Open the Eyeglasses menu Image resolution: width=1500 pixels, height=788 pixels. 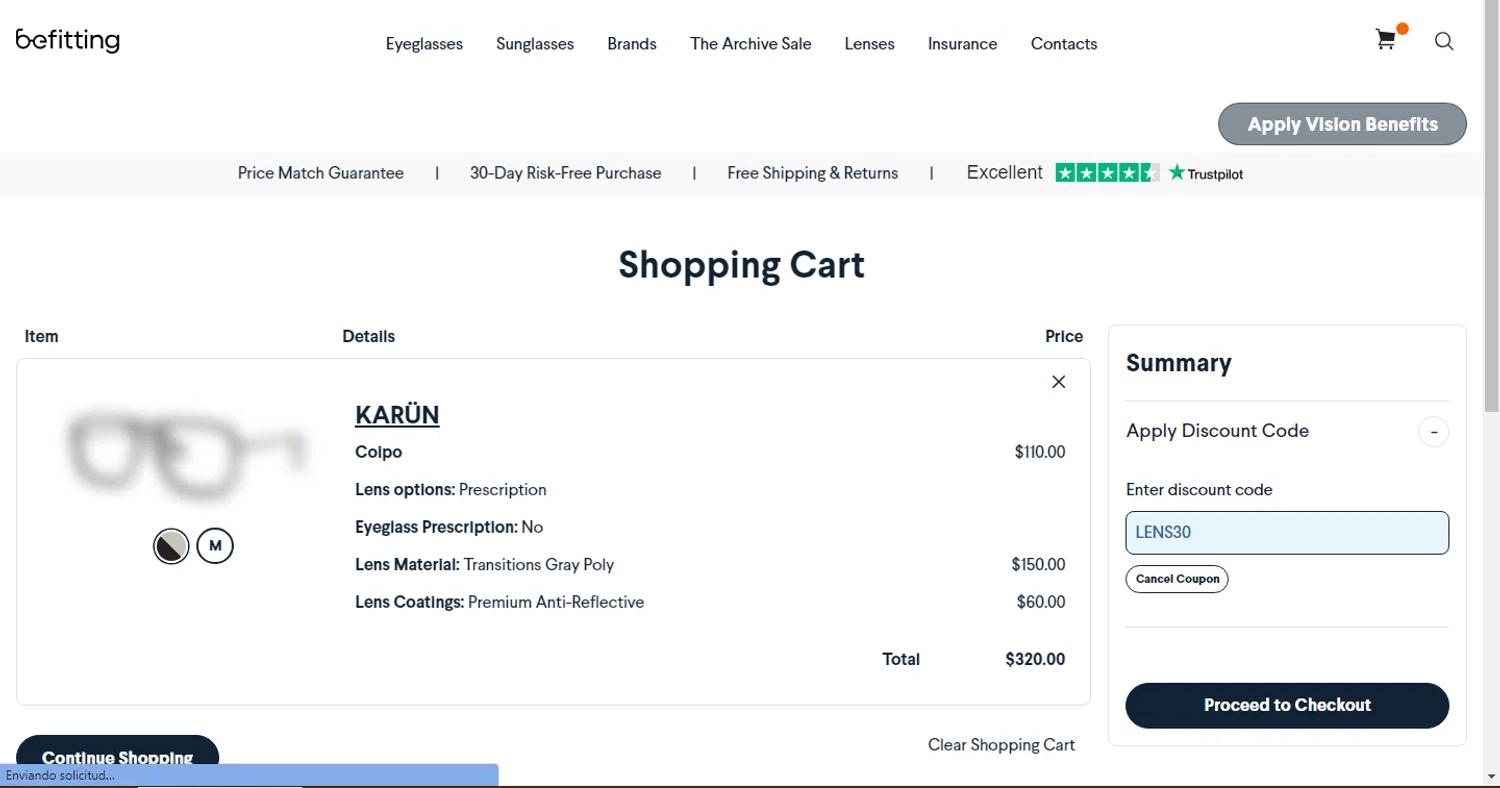424,44
